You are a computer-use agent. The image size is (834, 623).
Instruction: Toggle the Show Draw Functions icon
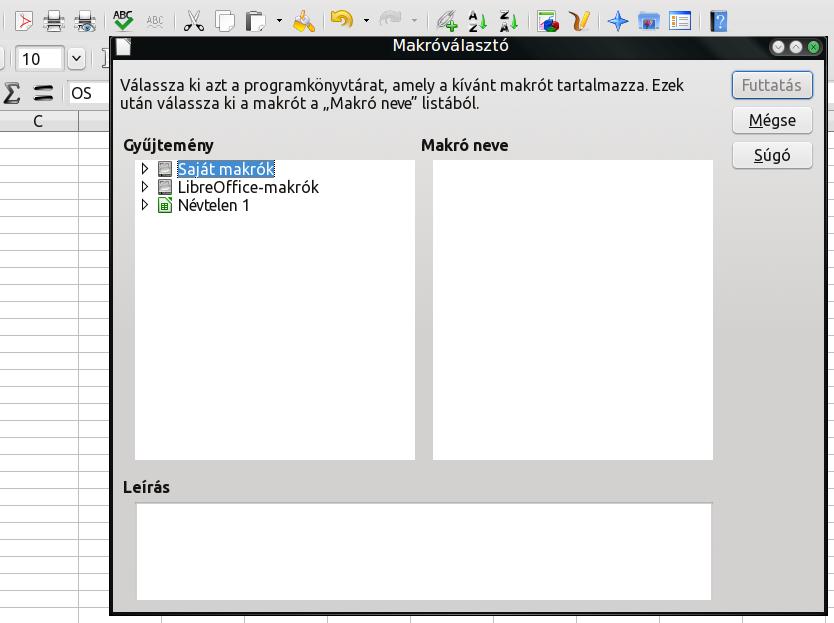tap(579, 21)
